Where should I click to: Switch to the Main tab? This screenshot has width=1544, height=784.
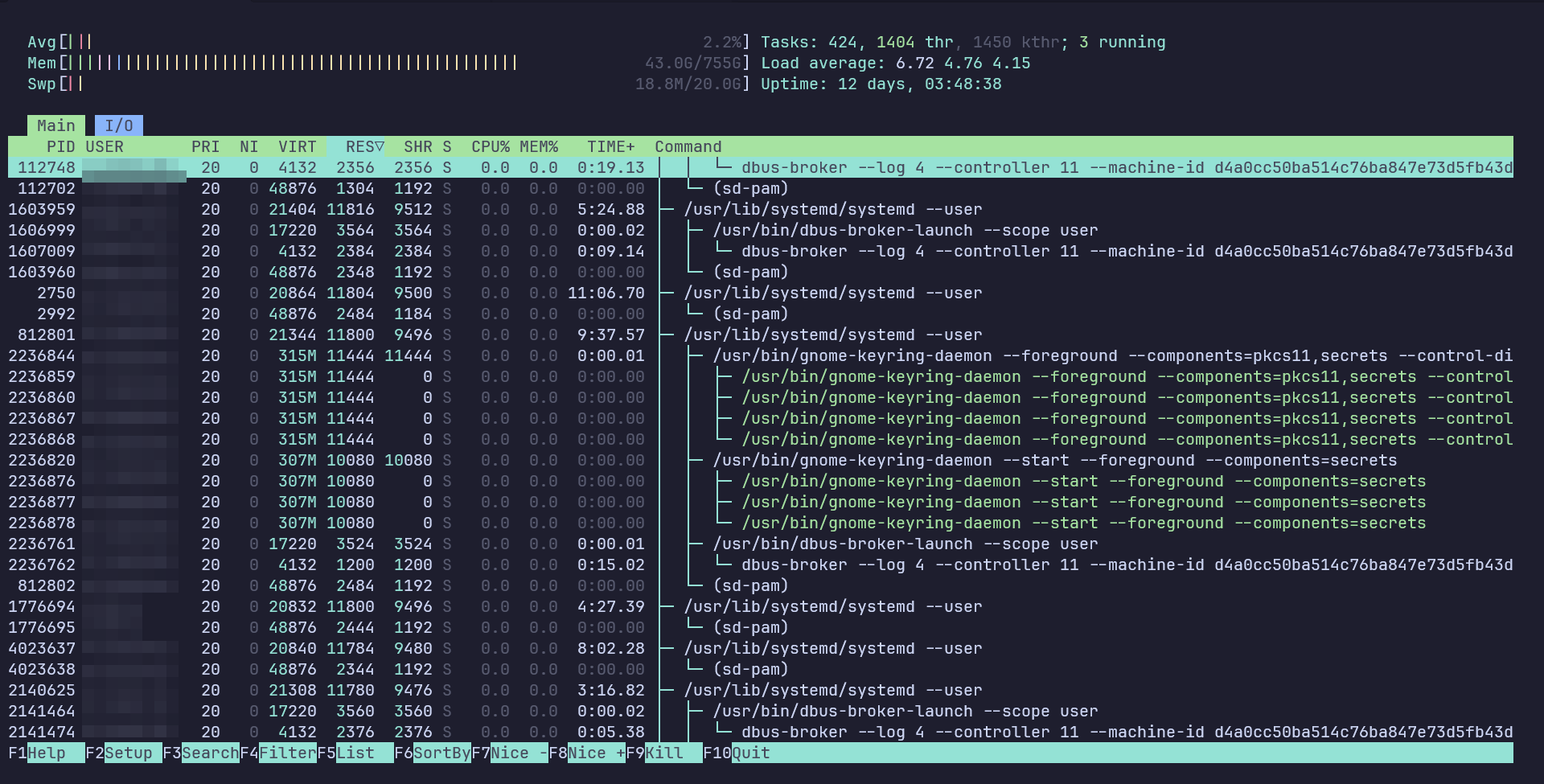coord(56,125)
